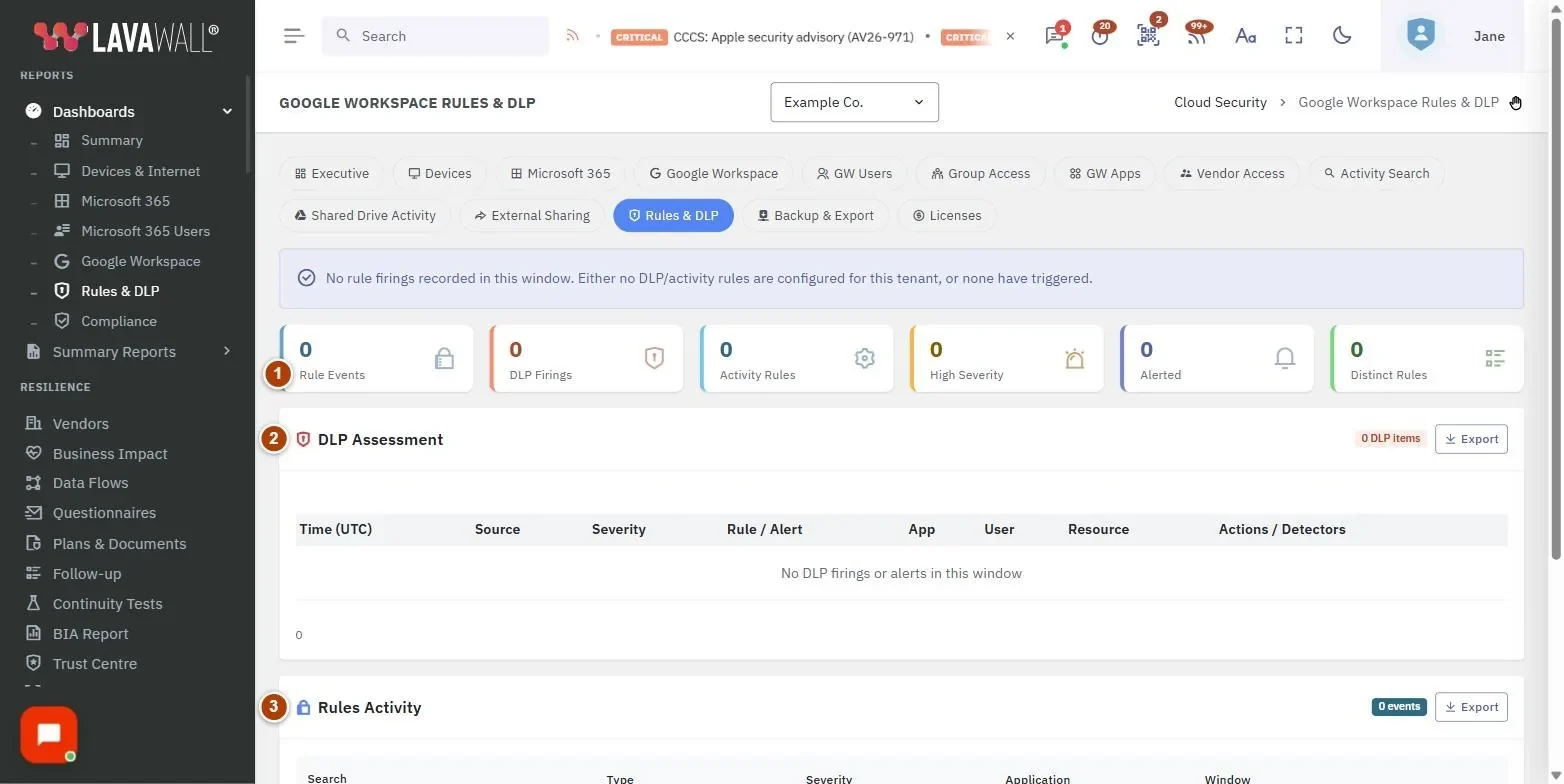The image size is (1564, 784).
Task: Sort by the Time (UTC) column header
Action: point(336,529)
